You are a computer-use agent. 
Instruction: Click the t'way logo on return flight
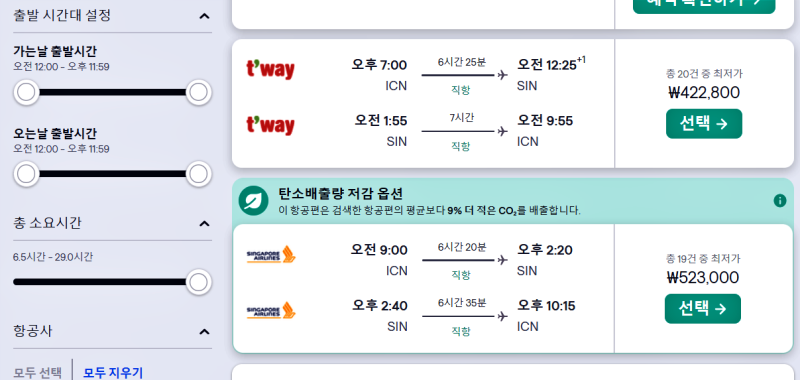click(x=270, y=125)
